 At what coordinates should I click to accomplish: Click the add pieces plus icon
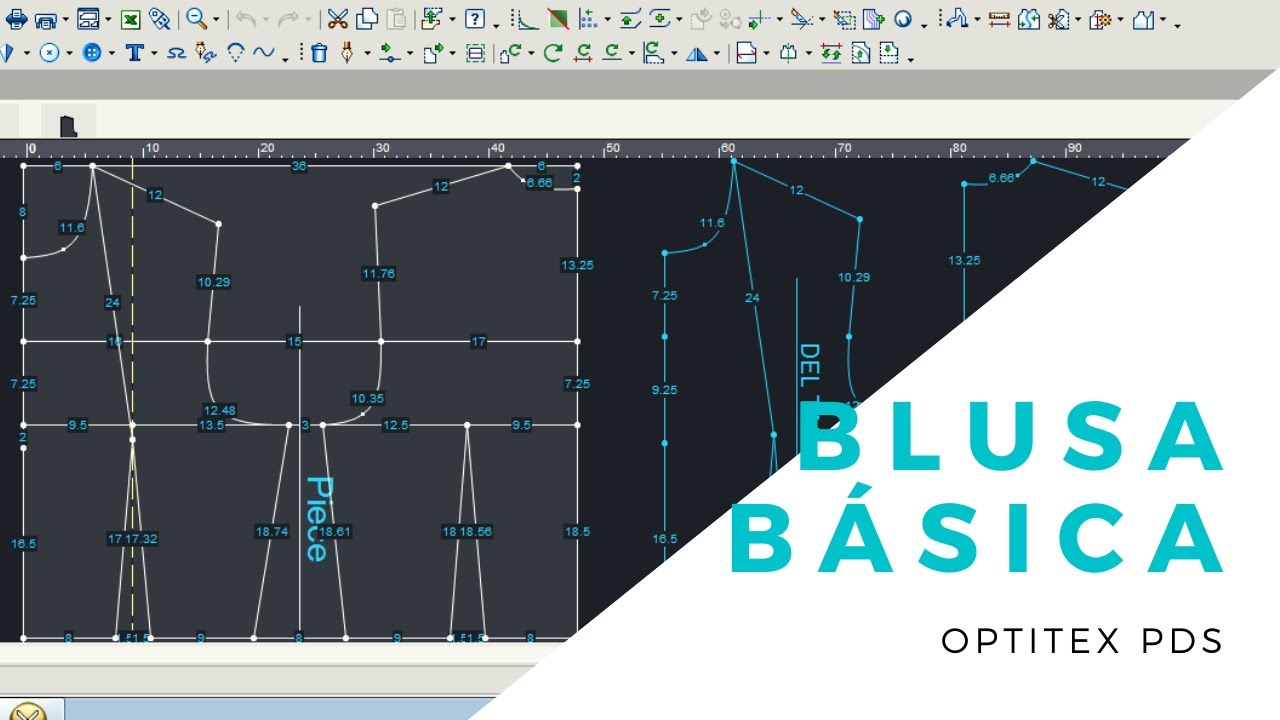(x=874, y=19)
